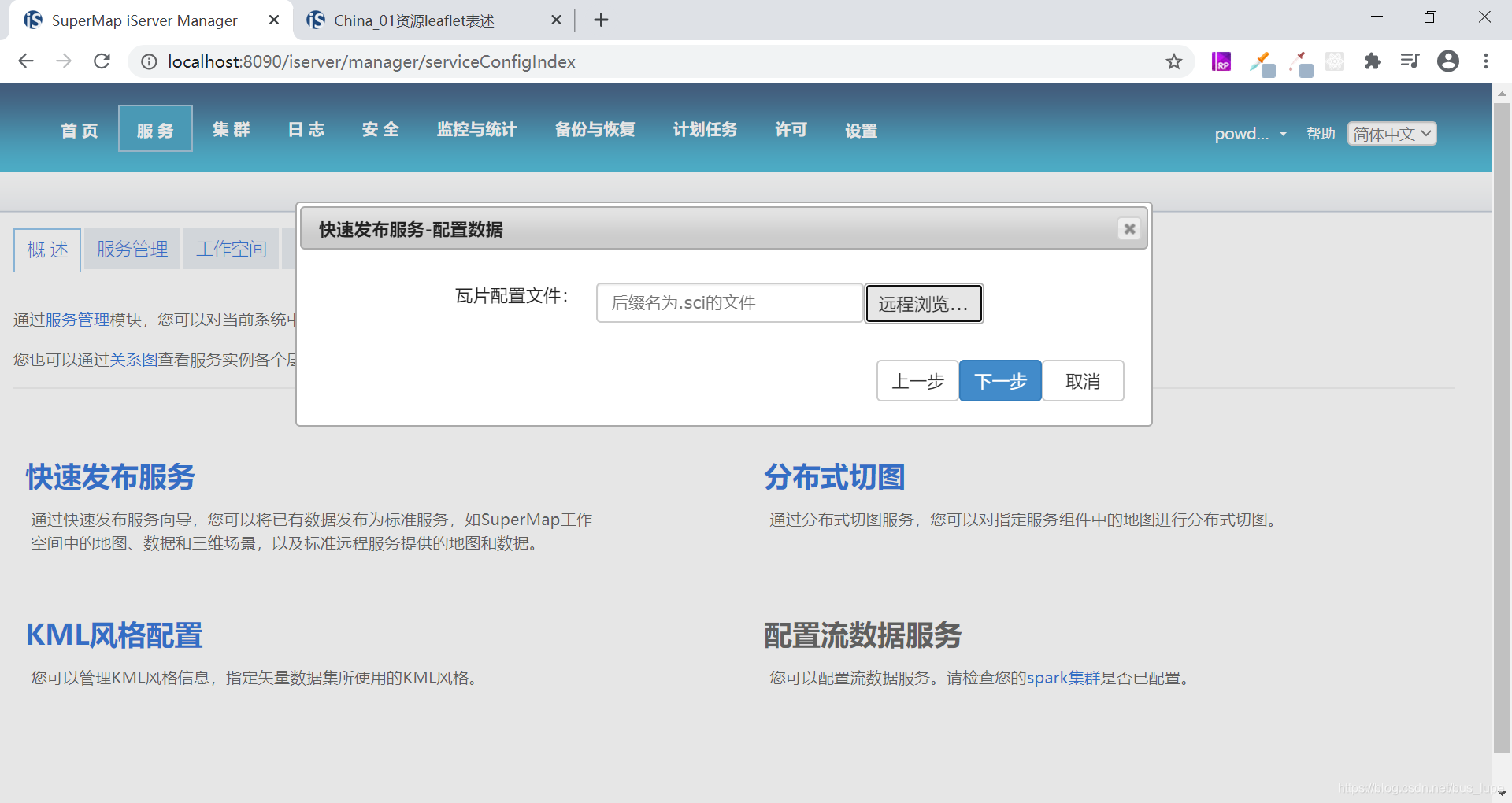Click the page vertical scrollbar thumb
Screen dimensions: 1512x803
[1502, 427]
